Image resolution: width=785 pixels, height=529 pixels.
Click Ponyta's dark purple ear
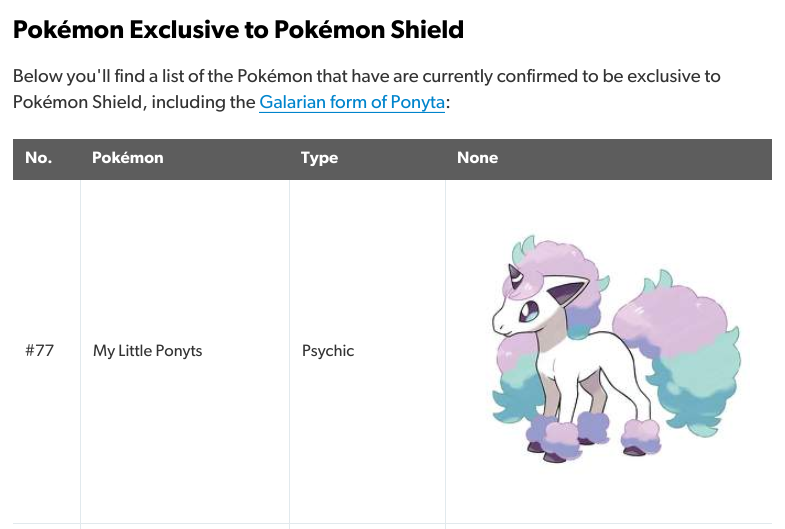point(566,292)
